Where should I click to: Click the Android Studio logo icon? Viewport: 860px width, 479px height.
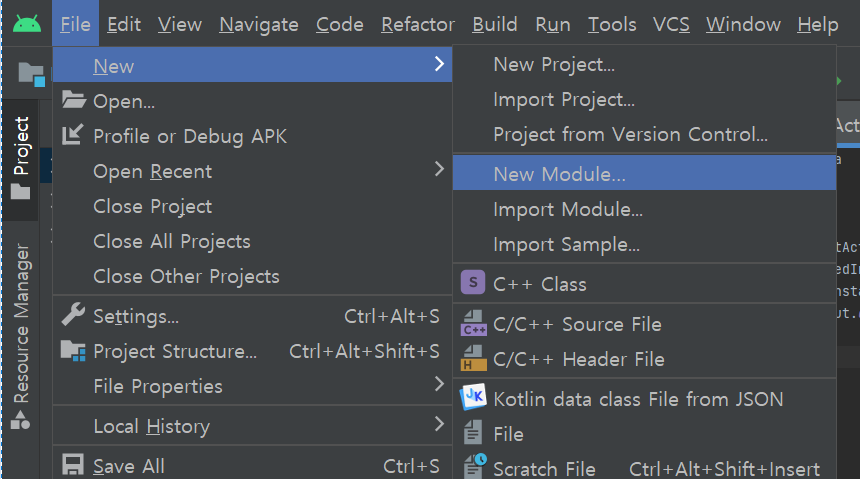tap(27, 24)
